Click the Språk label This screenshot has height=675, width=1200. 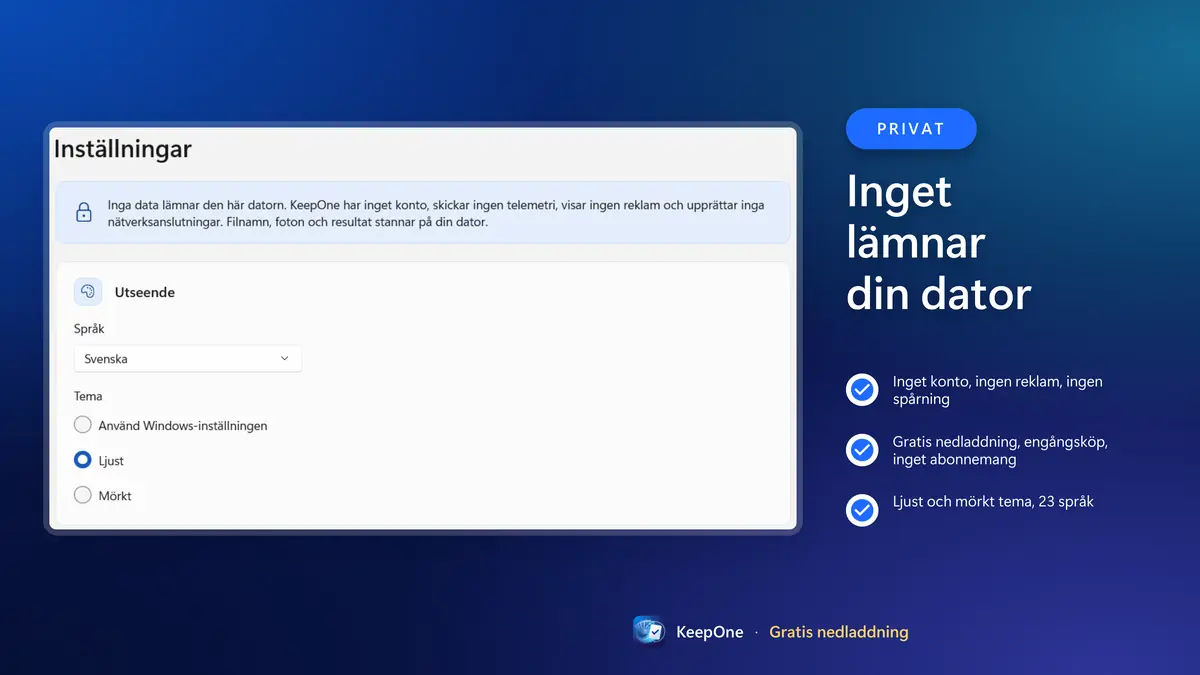click(89, 328)
